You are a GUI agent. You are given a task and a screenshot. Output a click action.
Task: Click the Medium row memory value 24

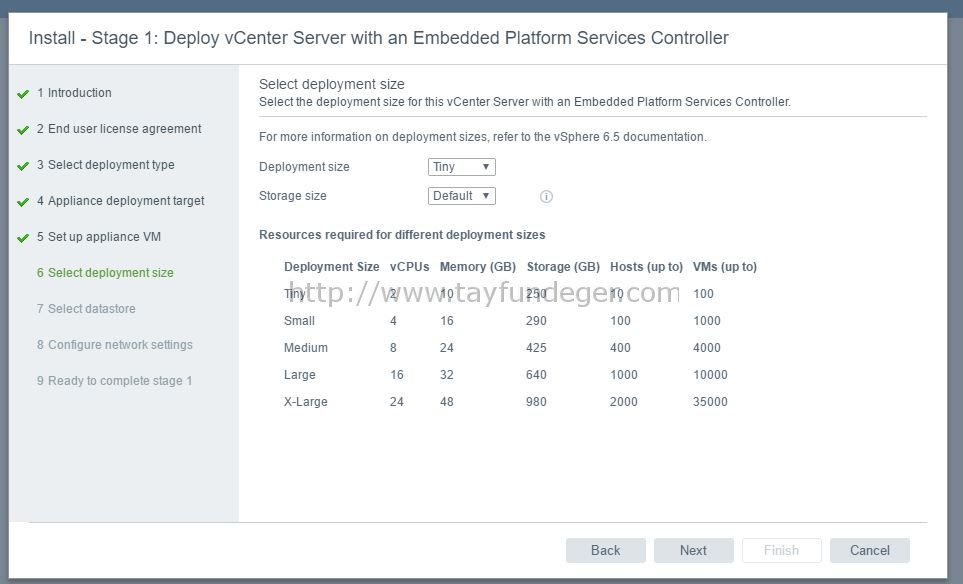coord(446,348)
